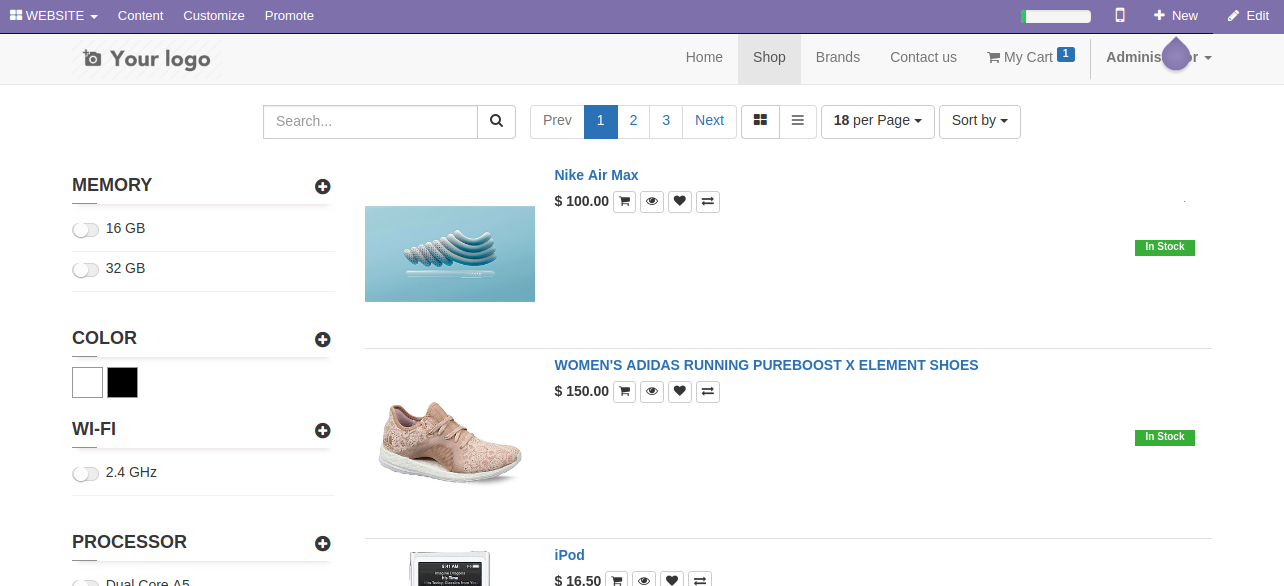
Task: Navigate to Brands page
Action: (x=837, y=57)
